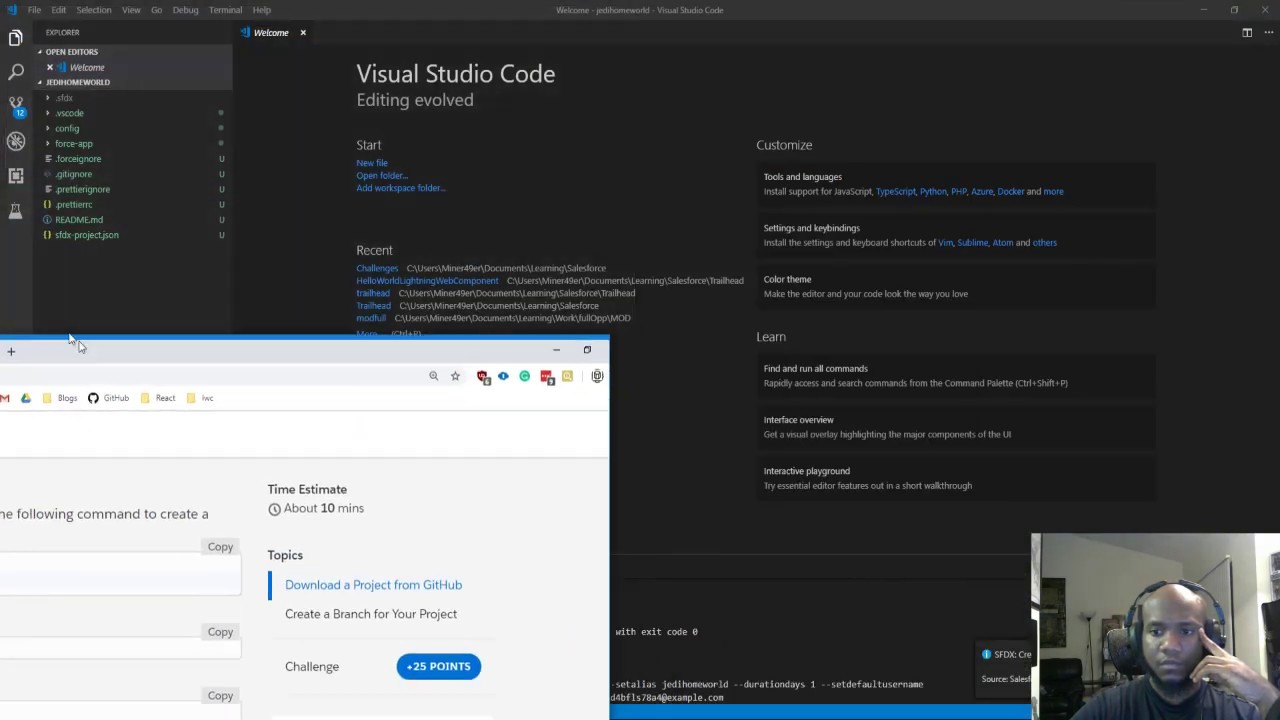This screenshot has height=720, width=1280.
Task: Open the Debug menu
Action: 185,10
